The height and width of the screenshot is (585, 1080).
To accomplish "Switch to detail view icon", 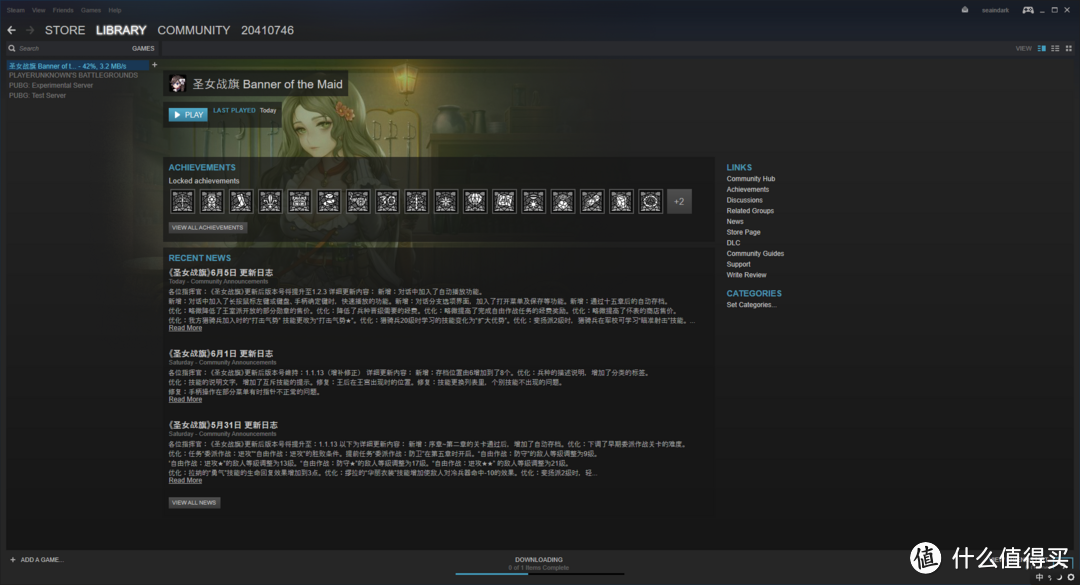I will (x=1041, y=48).
